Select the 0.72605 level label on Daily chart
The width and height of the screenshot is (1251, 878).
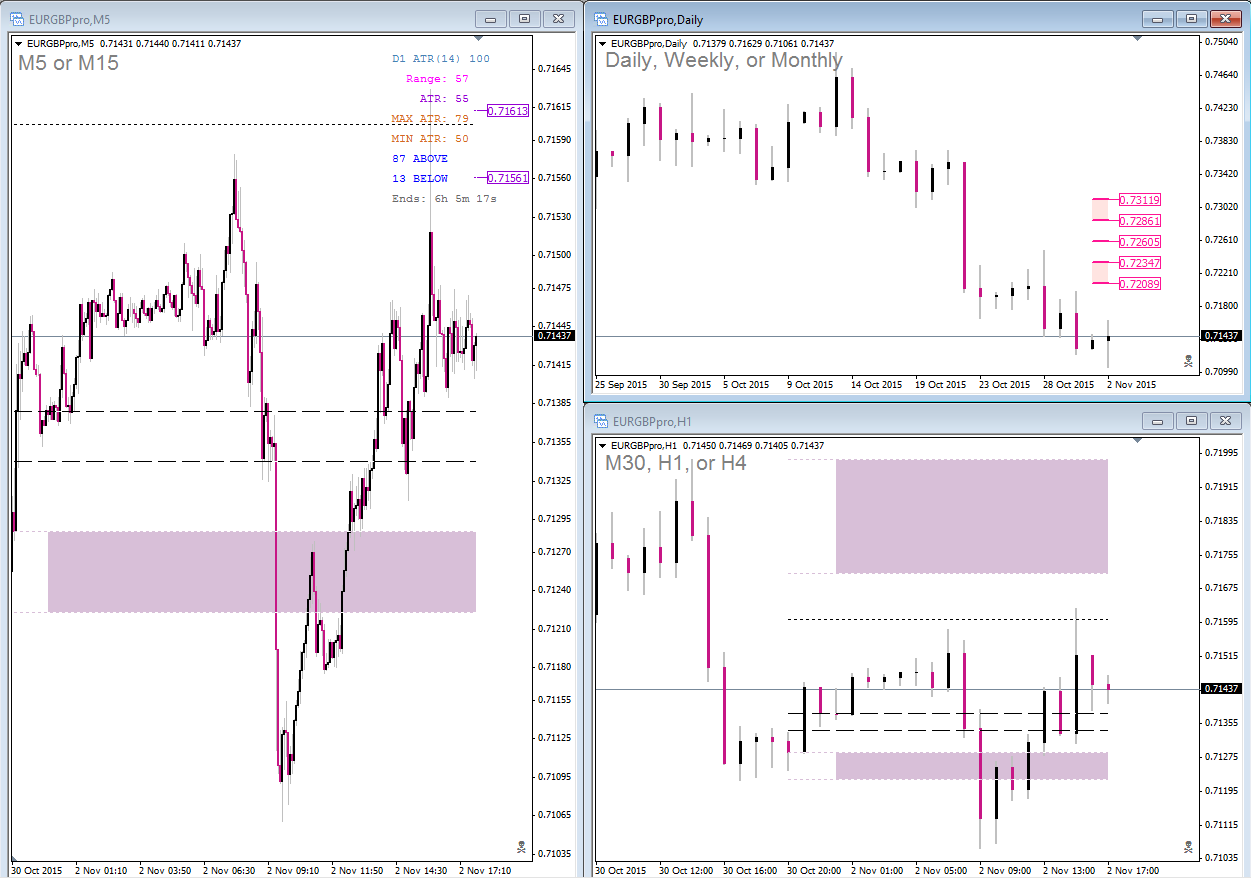click(x=1140, y=242)
